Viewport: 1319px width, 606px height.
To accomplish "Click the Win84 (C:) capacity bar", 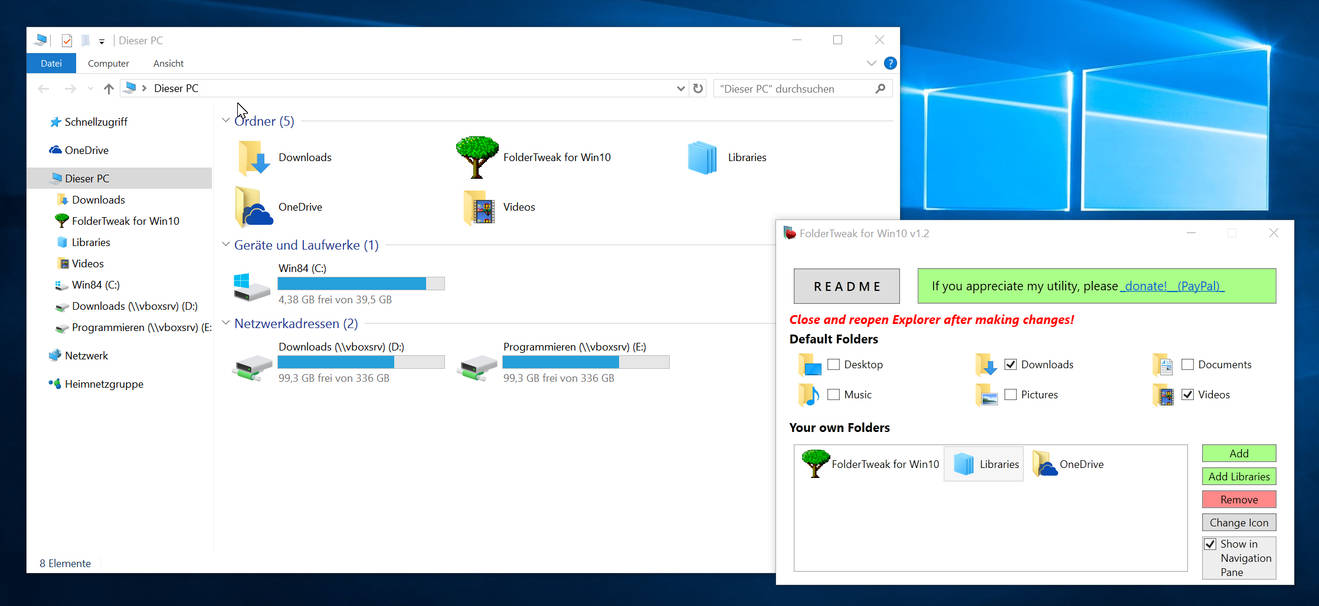I will tap(361, 284).
